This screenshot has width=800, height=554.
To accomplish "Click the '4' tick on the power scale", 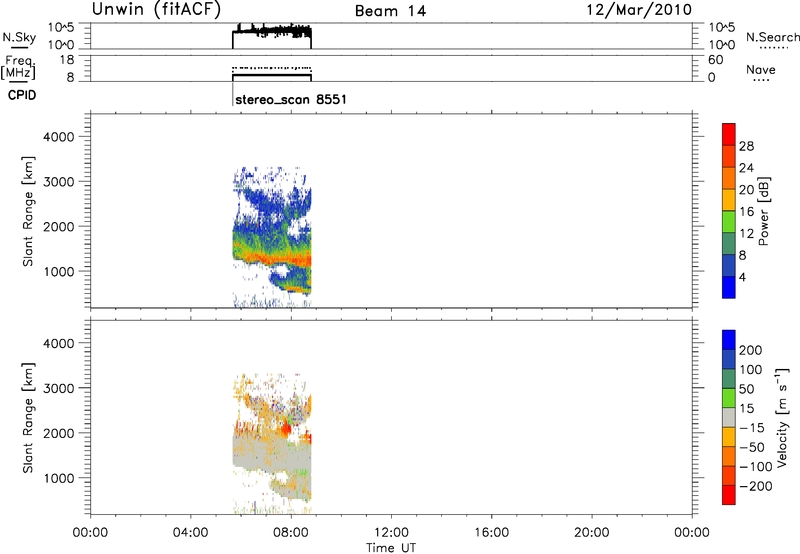I will pos(742,277).
